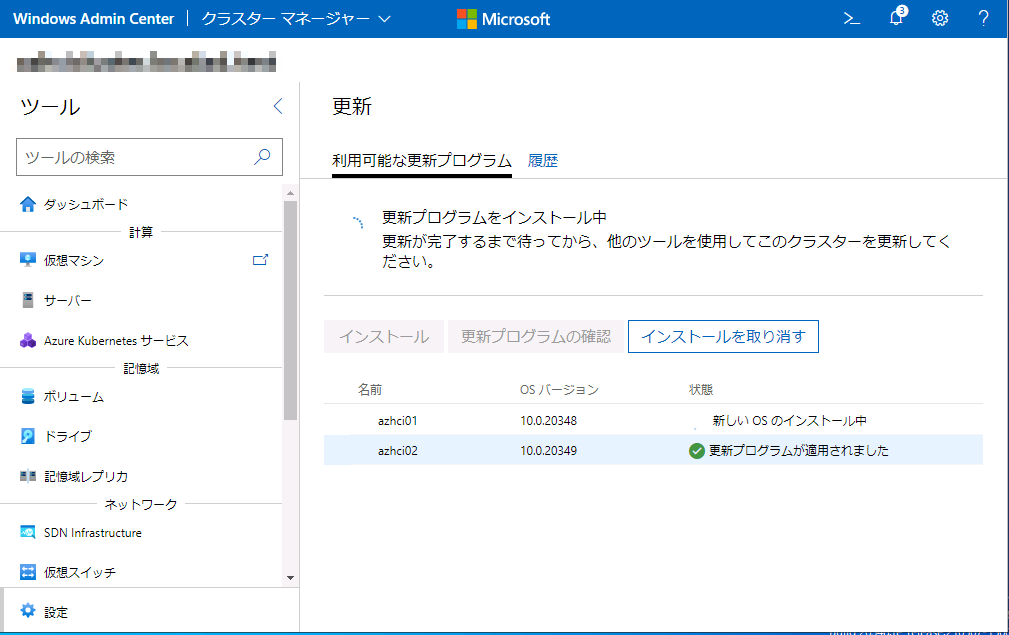Click インストールを取り消す button
This screenshot has width=1009, height=635.
722,336
